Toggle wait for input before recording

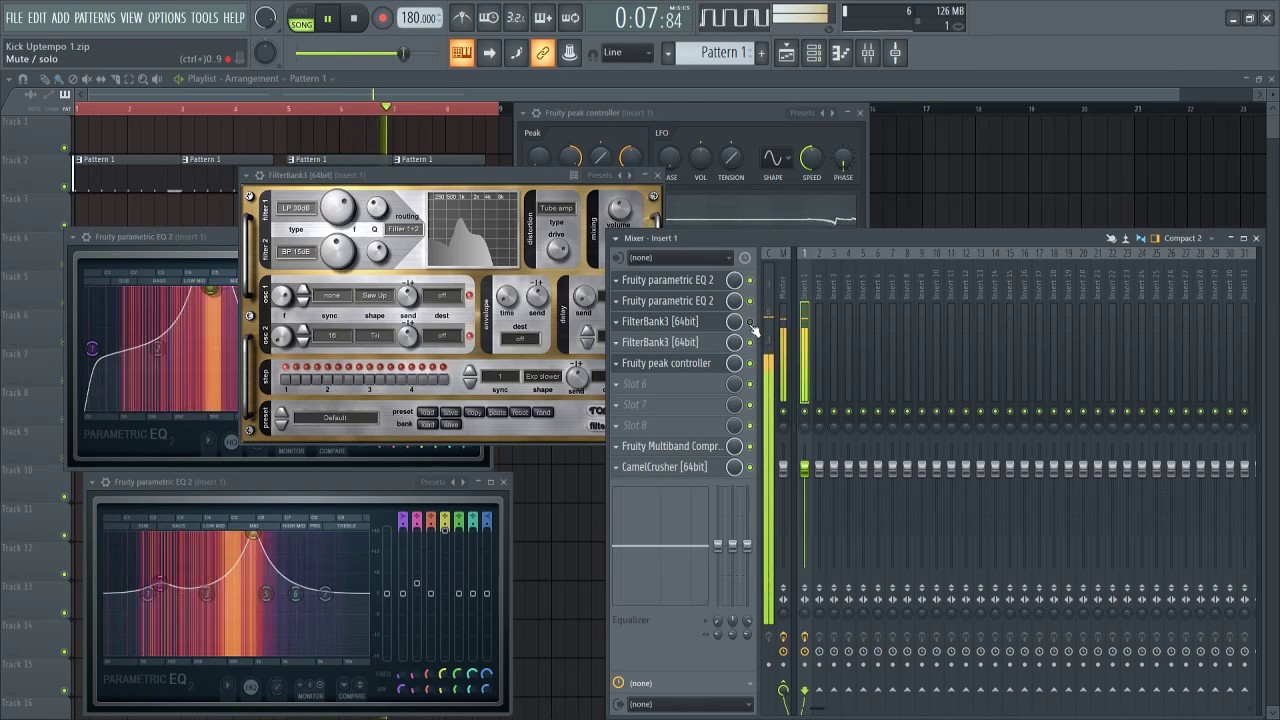(x=489, y=18)
